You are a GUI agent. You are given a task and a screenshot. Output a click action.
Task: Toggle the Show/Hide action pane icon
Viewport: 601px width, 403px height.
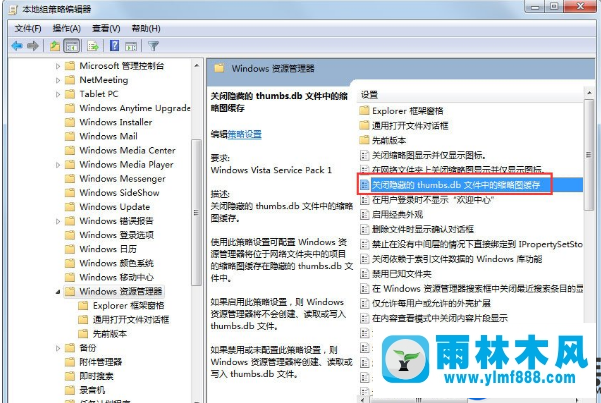pyautogui.click(x=131, y=46)
